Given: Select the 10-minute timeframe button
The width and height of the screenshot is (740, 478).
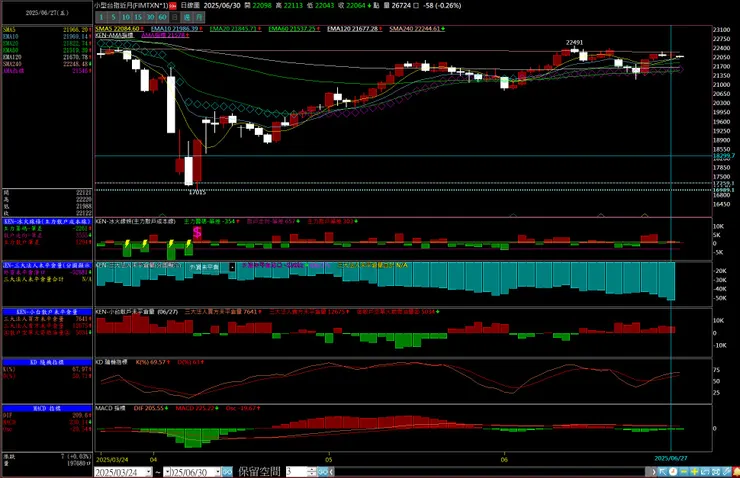Looking at the screenshot, I should (x=126, y=17).
